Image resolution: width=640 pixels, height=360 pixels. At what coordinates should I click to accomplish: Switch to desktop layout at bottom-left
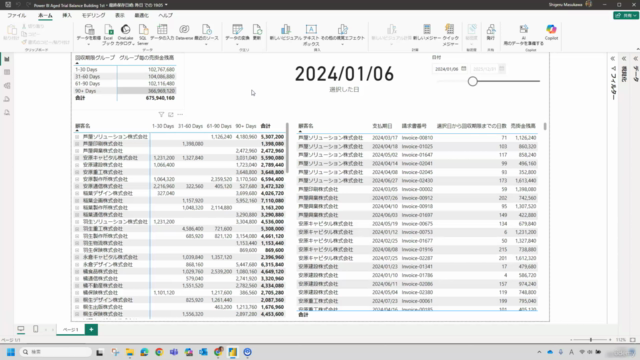[x=21, y=329]
